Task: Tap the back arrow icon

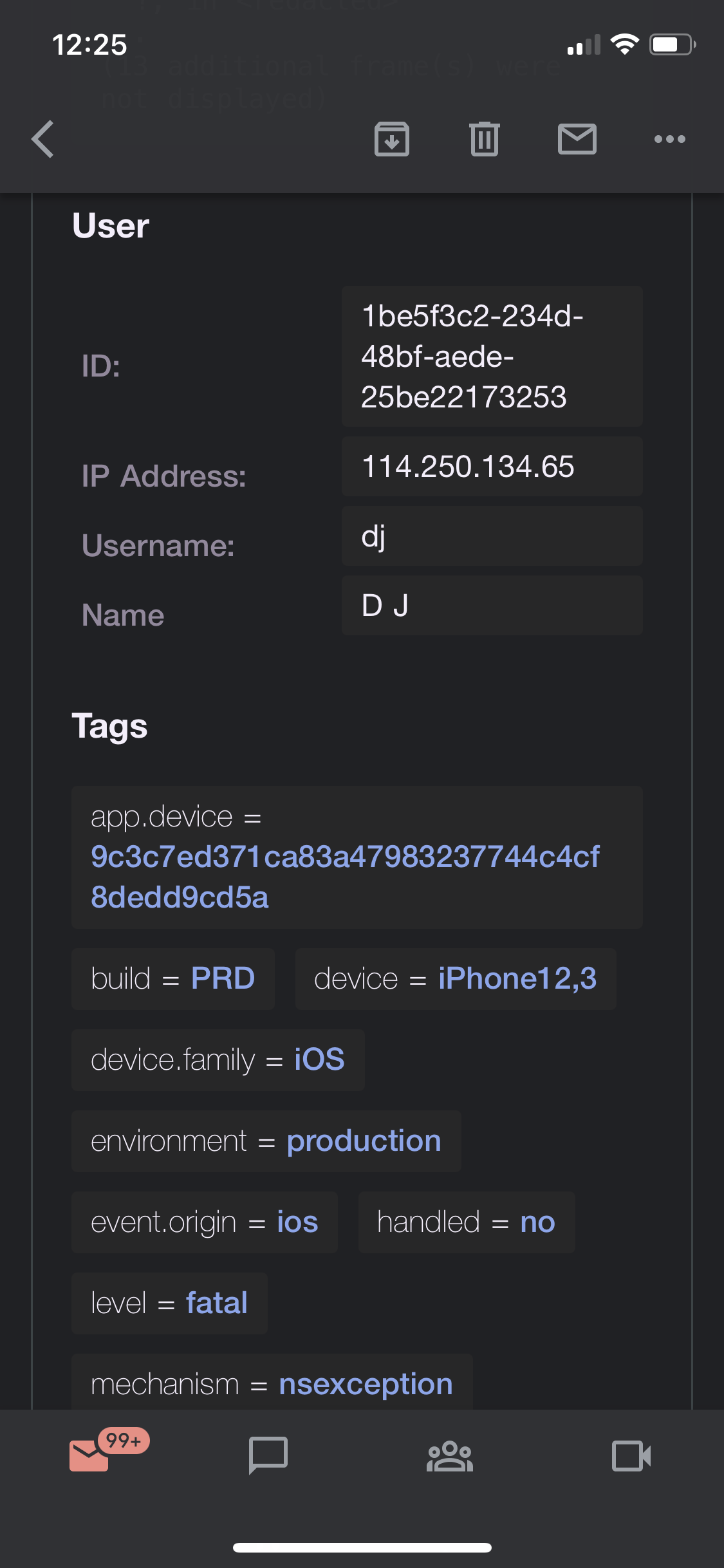Action: coord(43,139)
